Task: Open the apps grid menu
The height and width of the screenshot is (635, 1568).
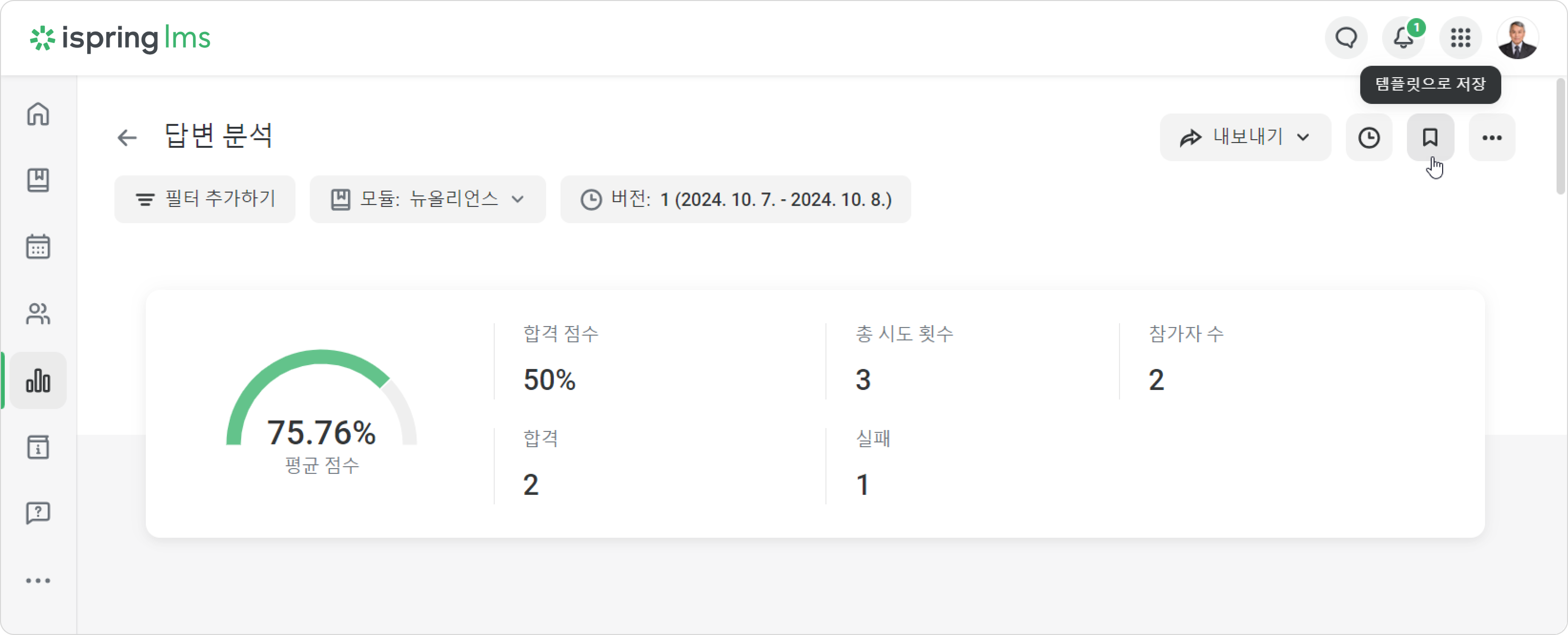Action: click(1460, 38)
